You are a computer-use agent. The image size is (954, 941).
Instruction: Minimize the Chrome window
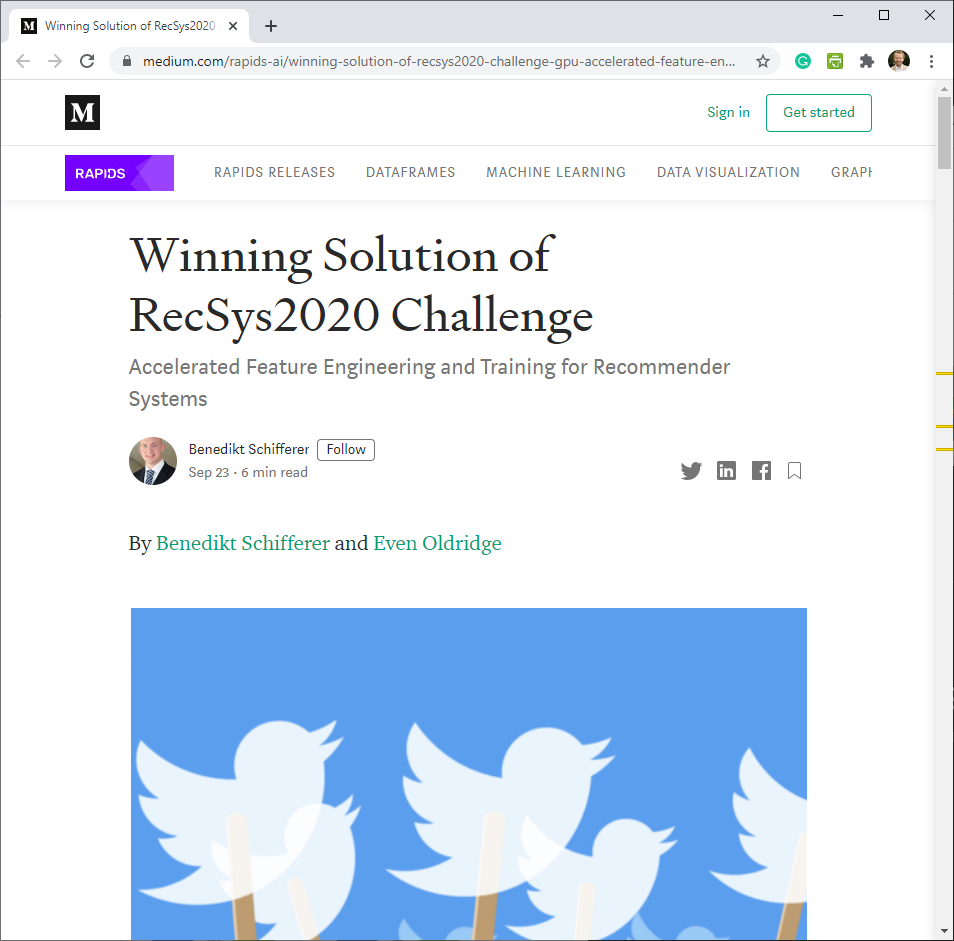coord(838,15)
